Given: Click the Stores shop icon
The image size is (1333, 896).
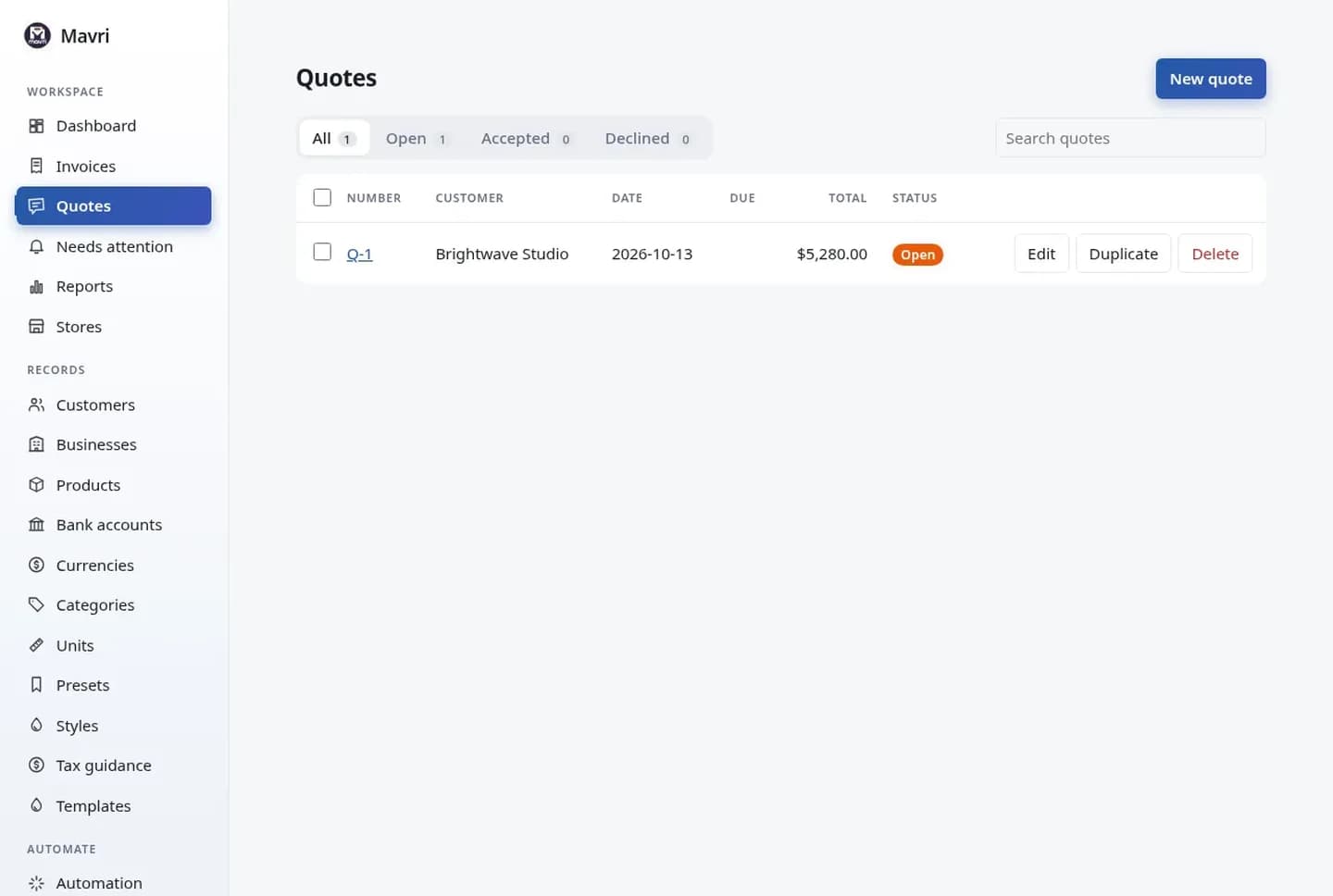Looking at the screenshot, I should (36, 327).
